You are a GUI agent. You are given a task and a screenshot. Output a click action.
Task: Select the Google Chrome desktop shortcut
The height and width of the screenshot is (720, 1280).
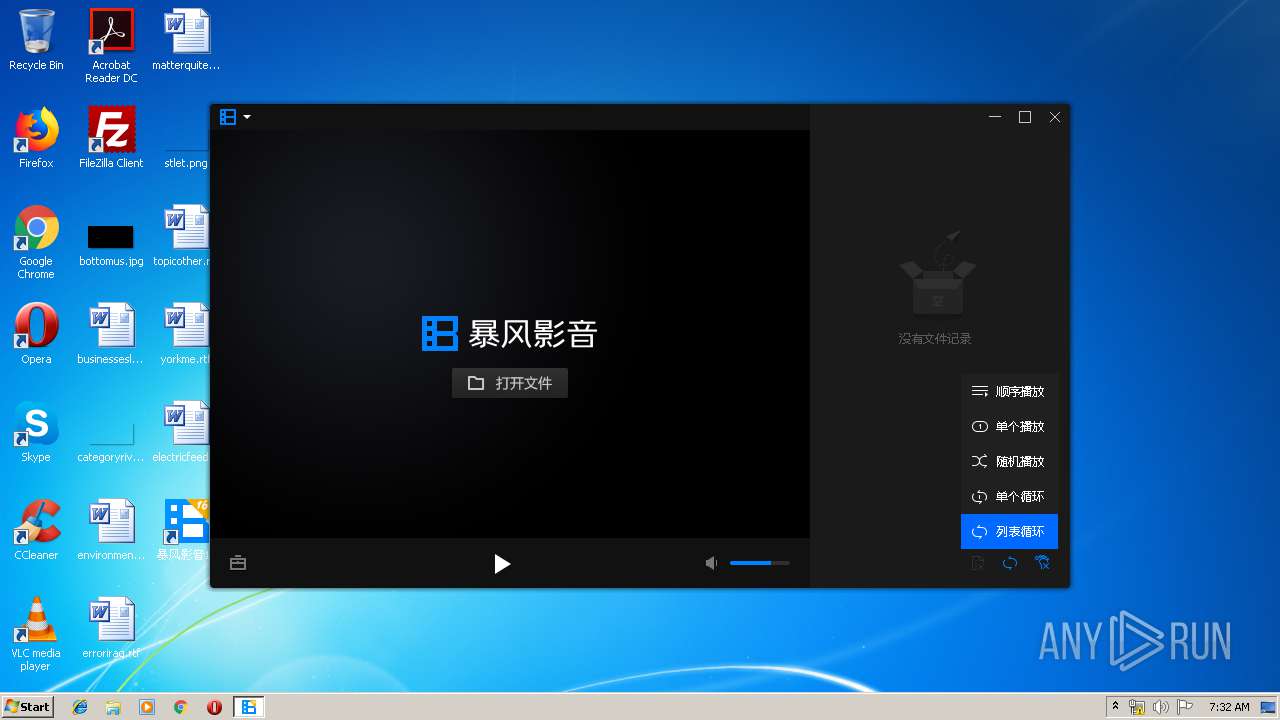point(36,242)
